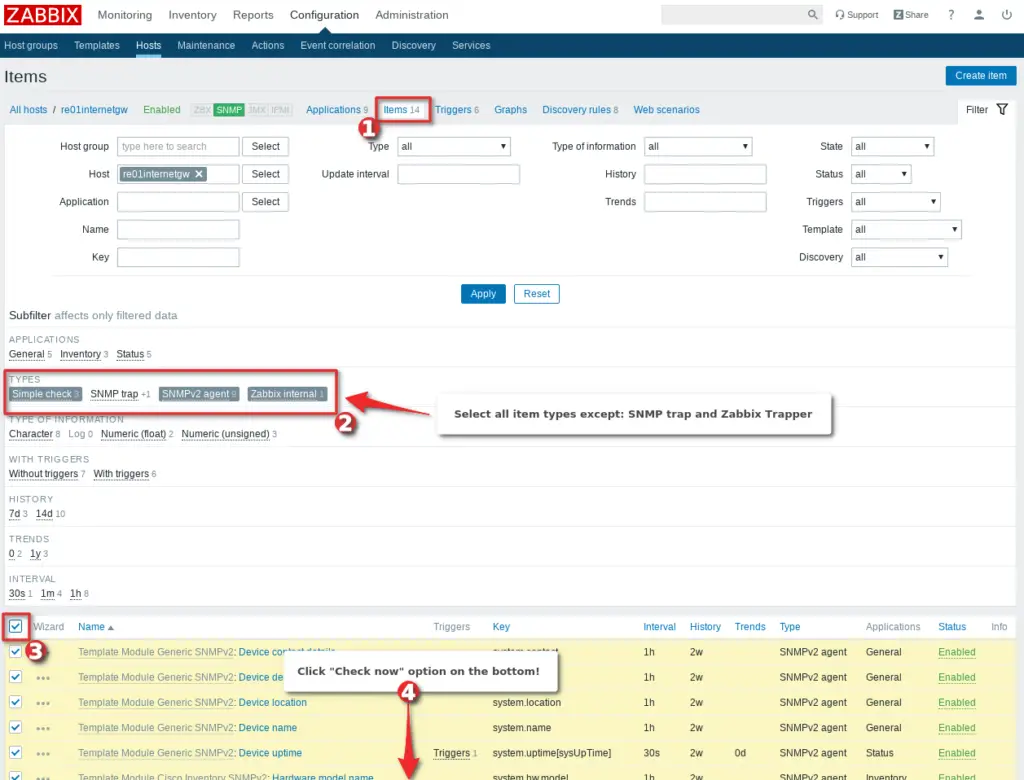Click the sign out power icon
Screen dimensions: 1024x780
pos(1006,14)
